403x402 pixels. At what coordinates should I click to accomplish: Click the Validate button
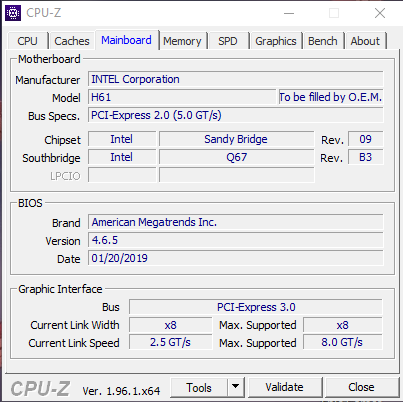click(284, 387)
